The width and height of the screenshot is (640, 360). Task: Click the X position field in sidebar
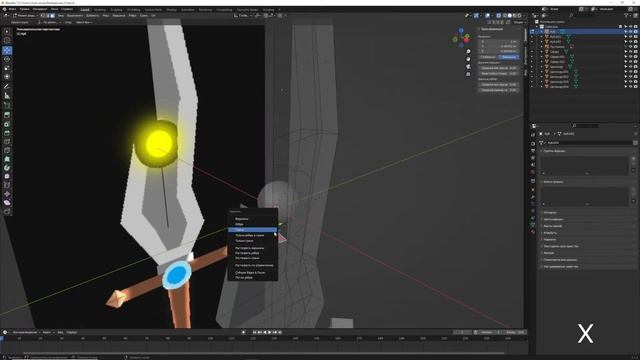498,41
